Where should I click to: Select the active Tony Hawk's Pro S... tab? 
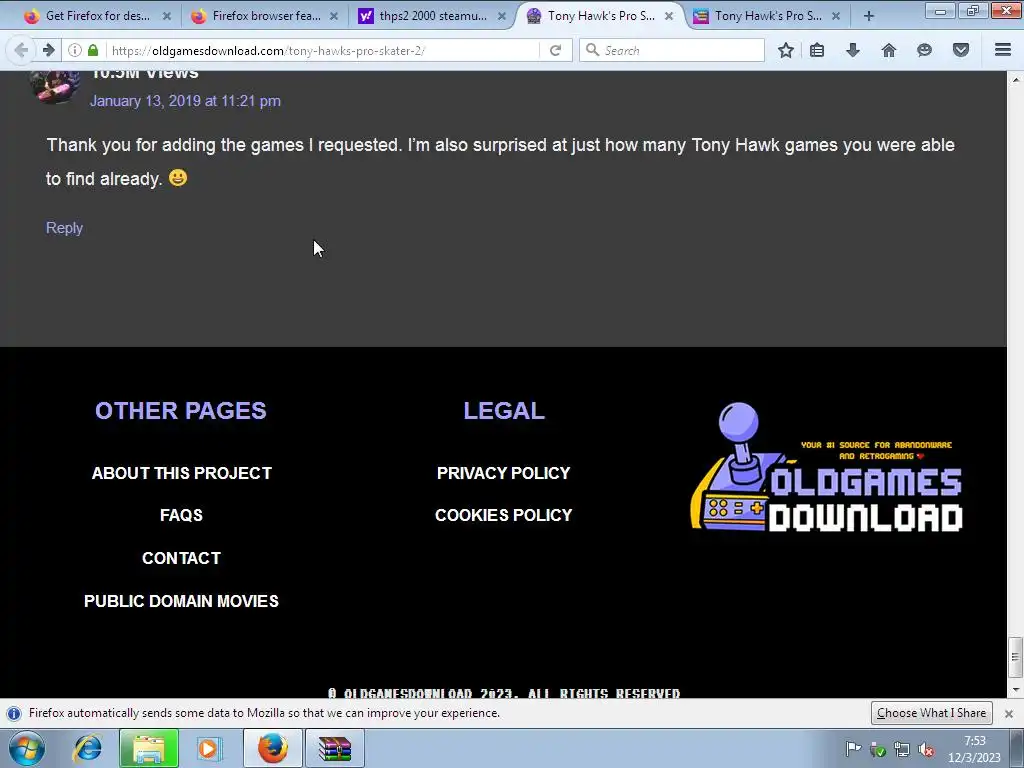pyautogui.click(x=600, y=16)
